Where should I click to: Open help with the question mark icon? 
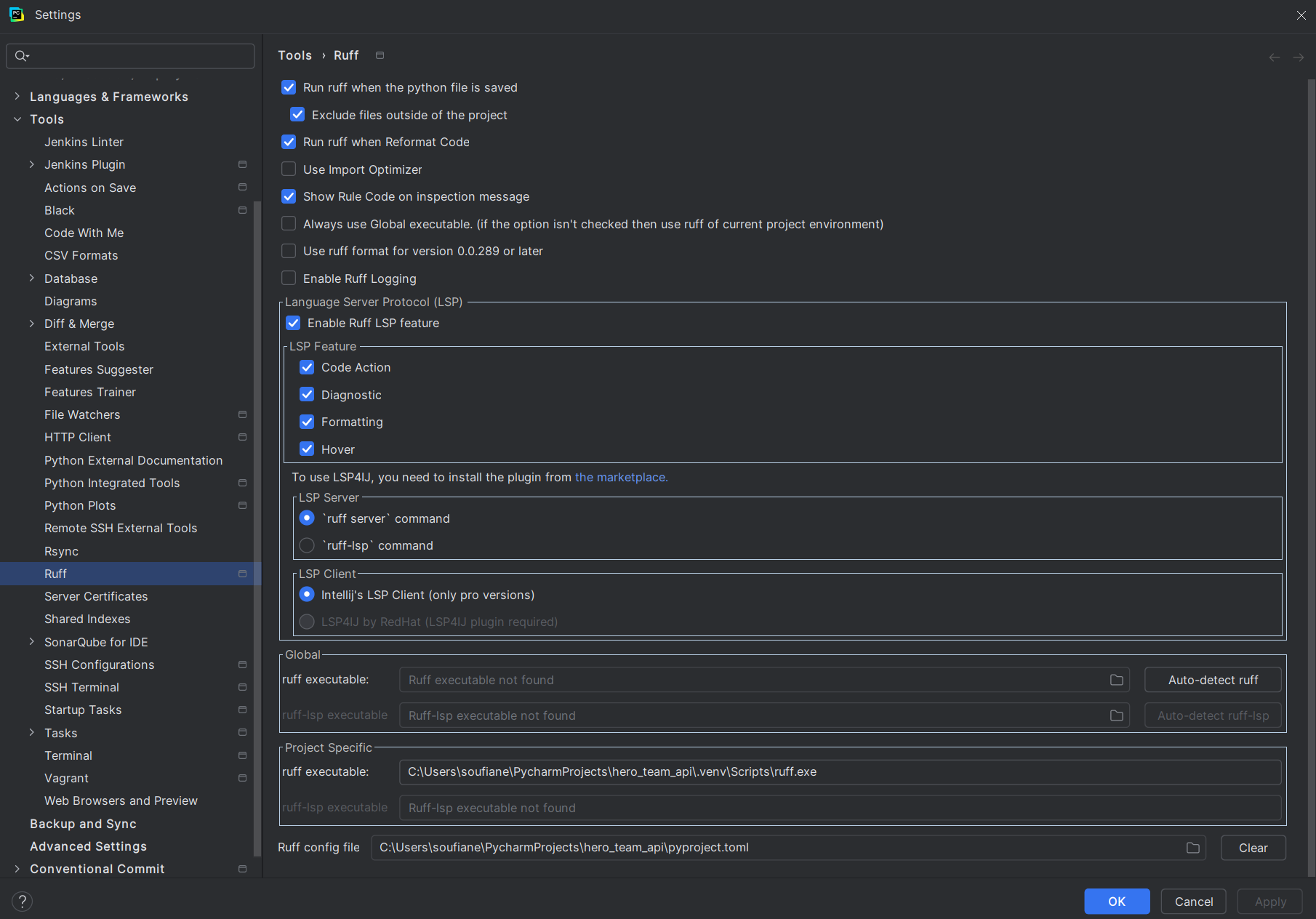click(x=23, y=902)
